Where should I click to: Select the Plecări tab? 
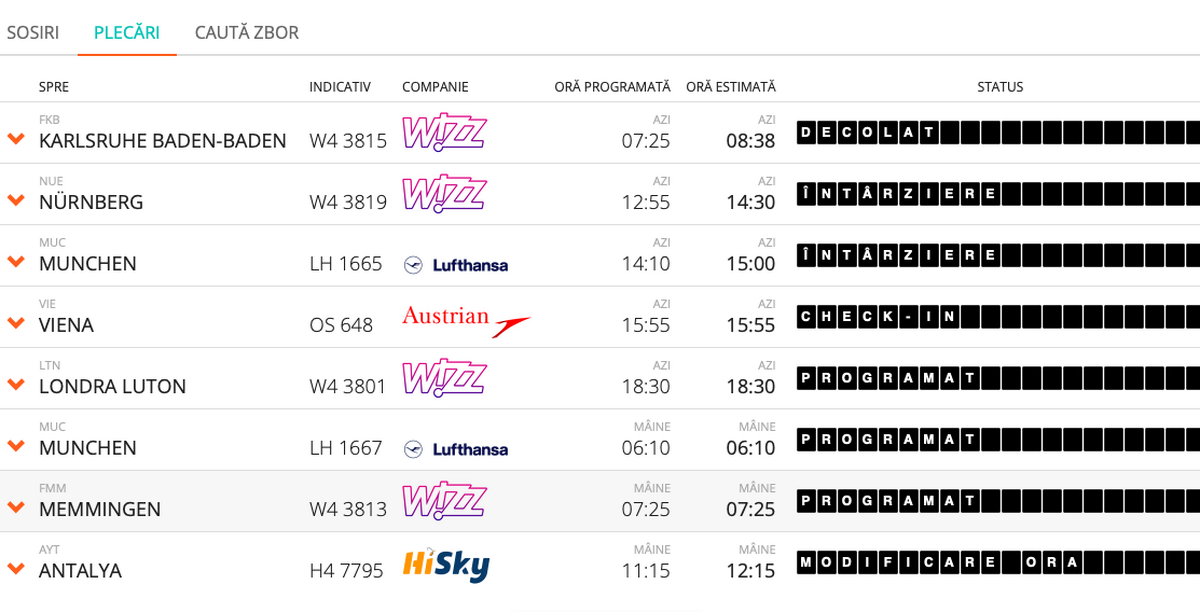tap(127, 33)
